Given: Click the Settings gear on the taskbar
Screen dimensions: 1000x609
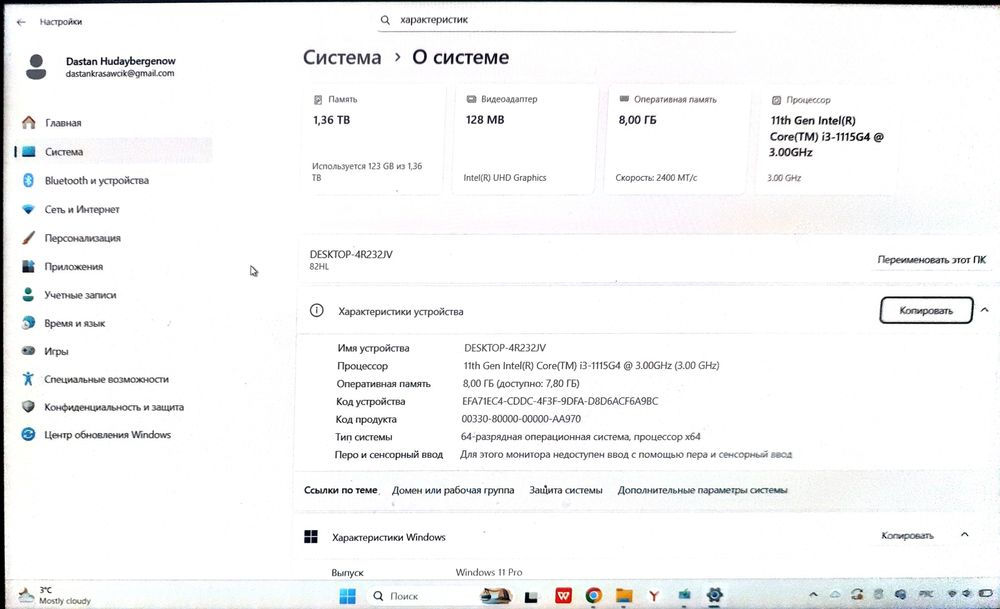Looking at the screenshot, I should [714, 595].
